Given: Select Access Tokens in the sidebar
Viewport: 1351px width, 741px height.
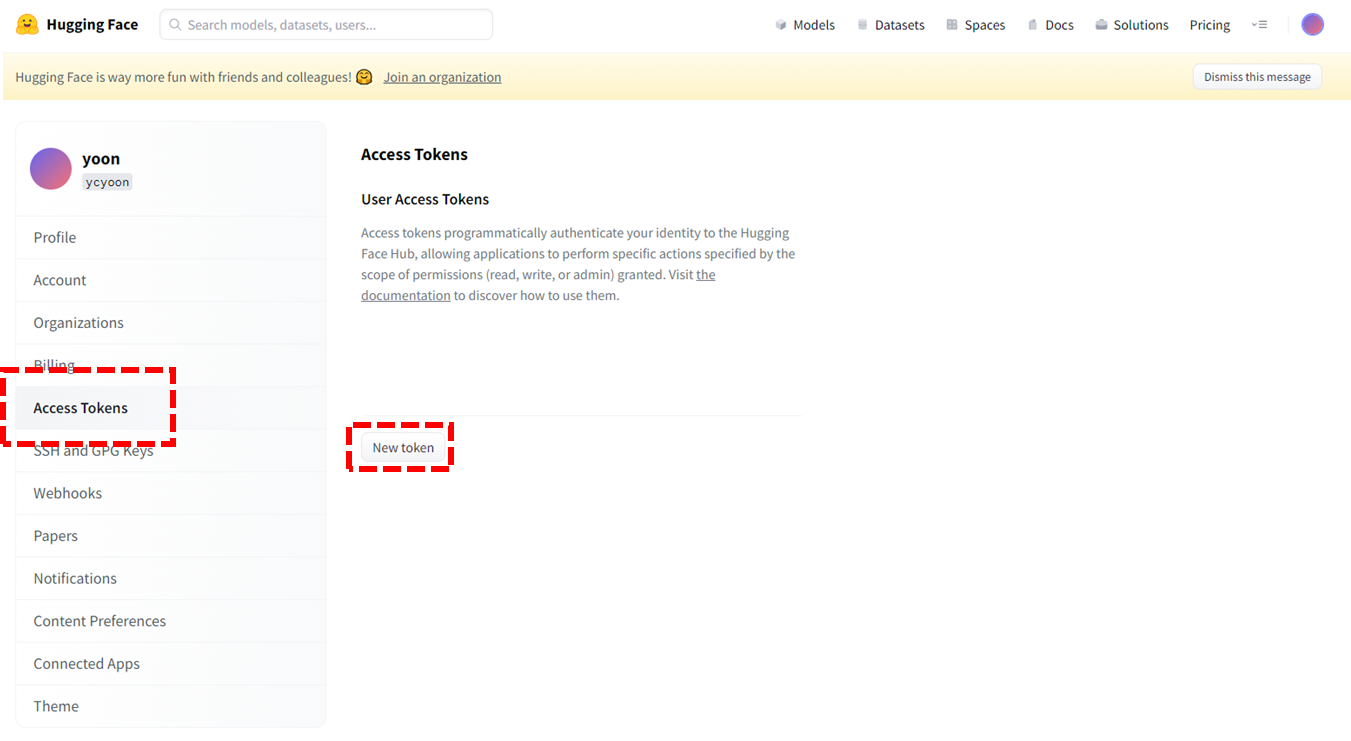Looking at the screenshot, I should coord(171,408).
